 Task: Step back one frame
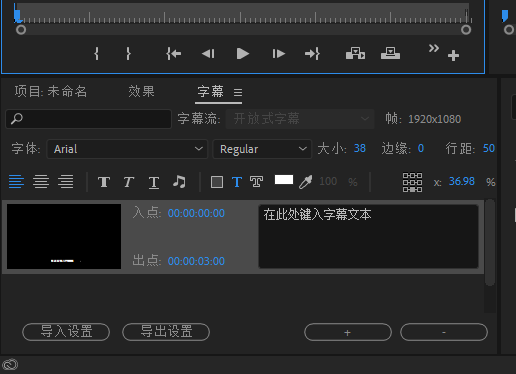point(208,54)
